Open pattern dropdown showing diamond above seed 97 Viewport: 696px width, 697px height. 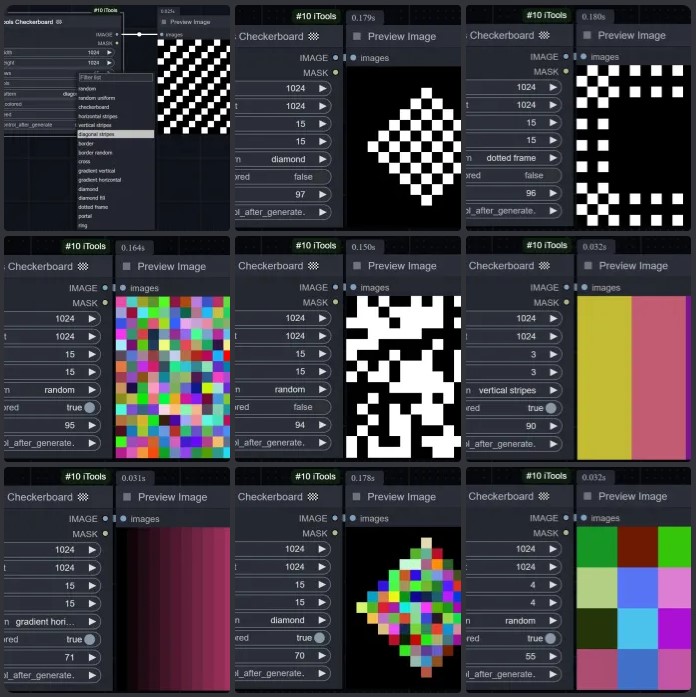pos(283,159)
